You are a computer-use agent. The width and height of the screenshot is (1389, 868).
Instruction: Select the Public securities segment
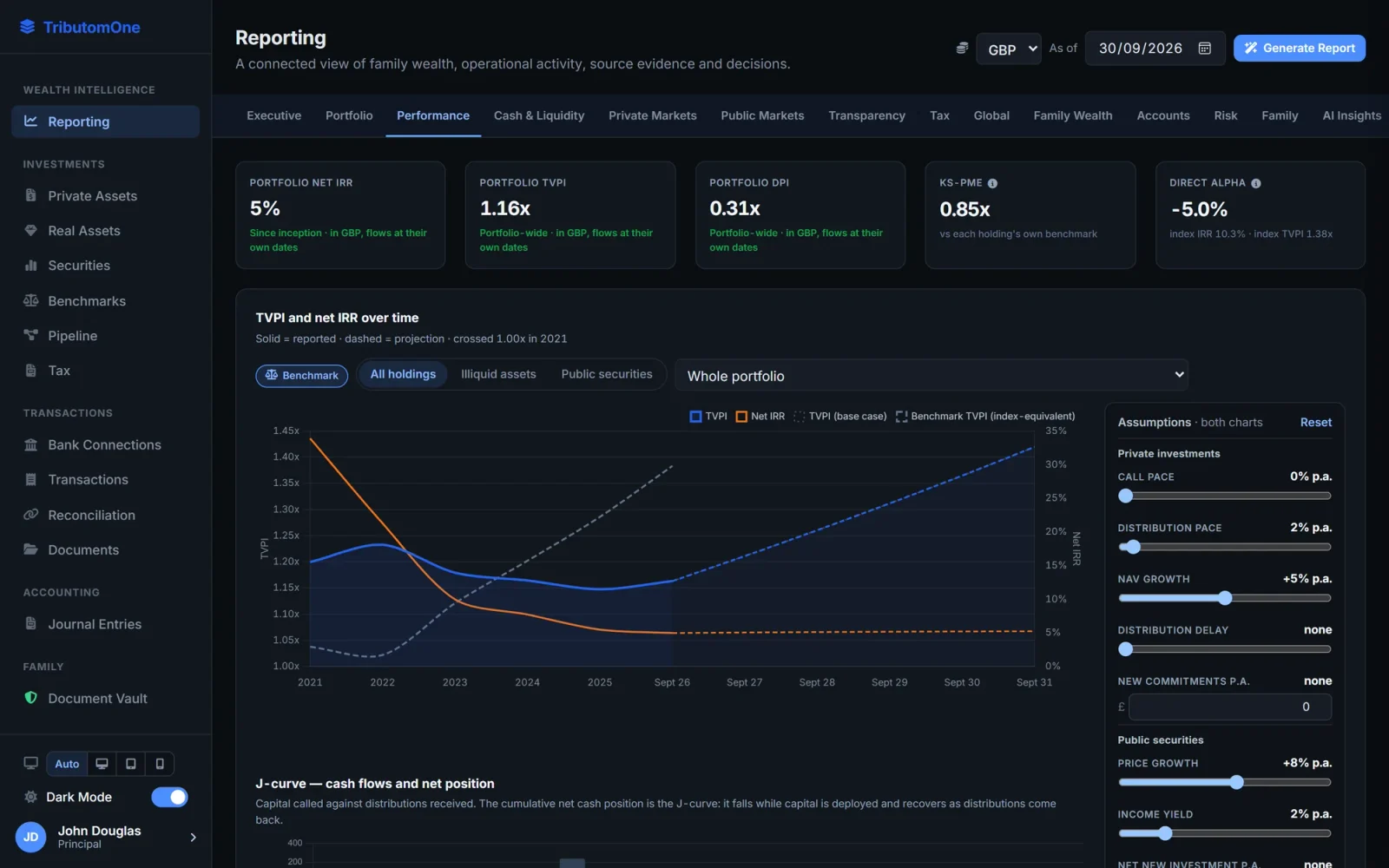pos(607,374)
